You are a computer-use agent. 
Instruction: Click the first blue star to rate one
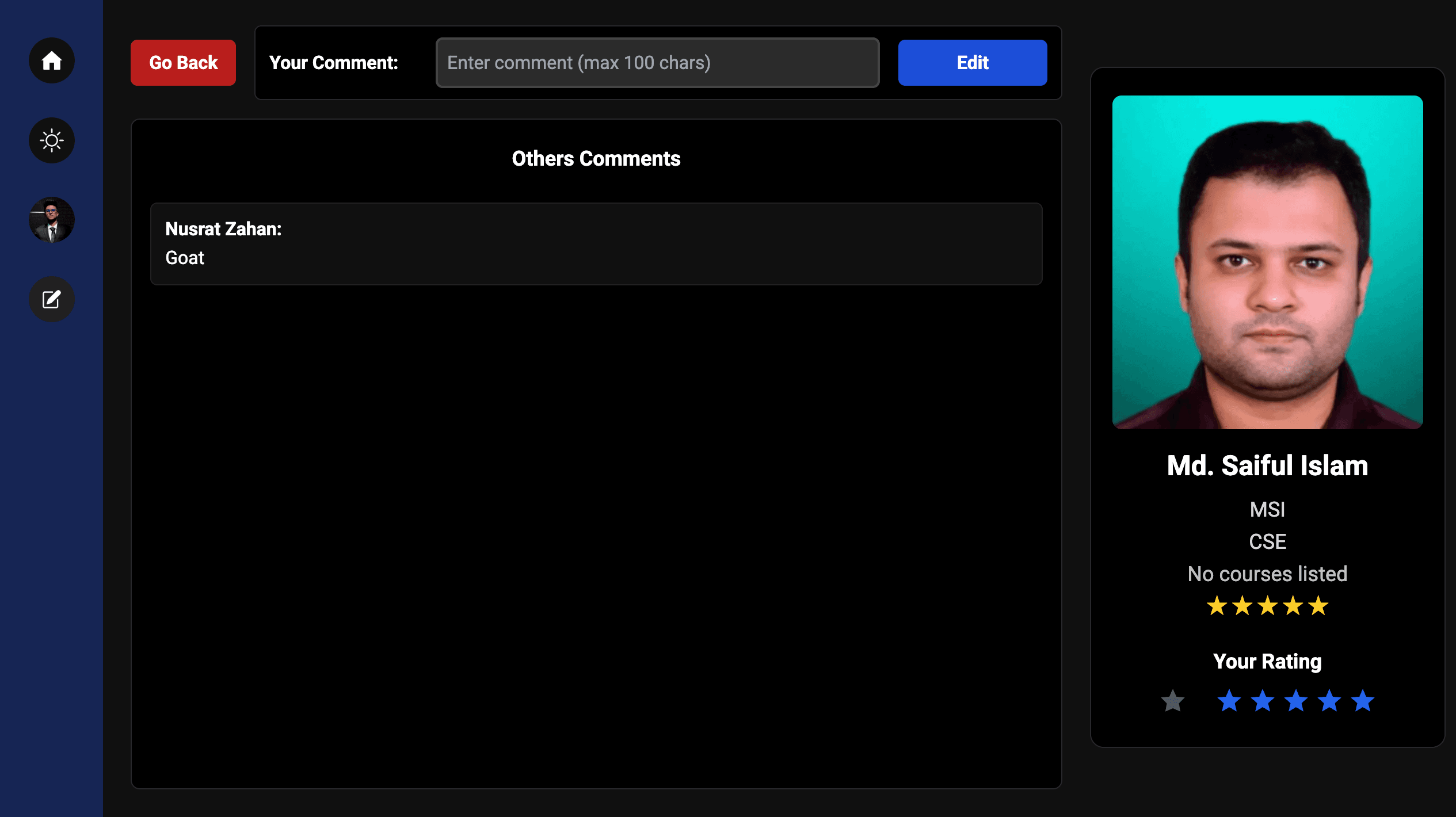point(1230,701)
